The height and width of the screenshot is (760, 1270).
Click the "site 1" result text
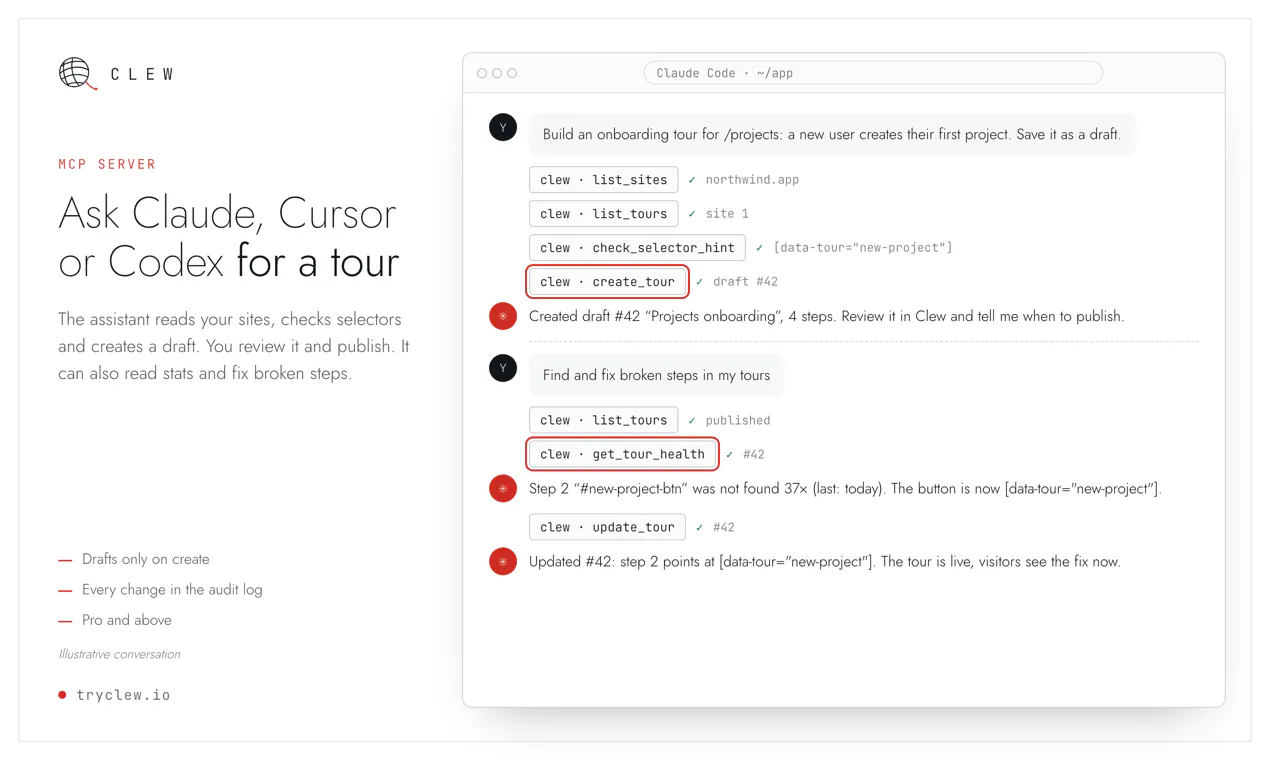pyautogui.click(x=727, y=214)
